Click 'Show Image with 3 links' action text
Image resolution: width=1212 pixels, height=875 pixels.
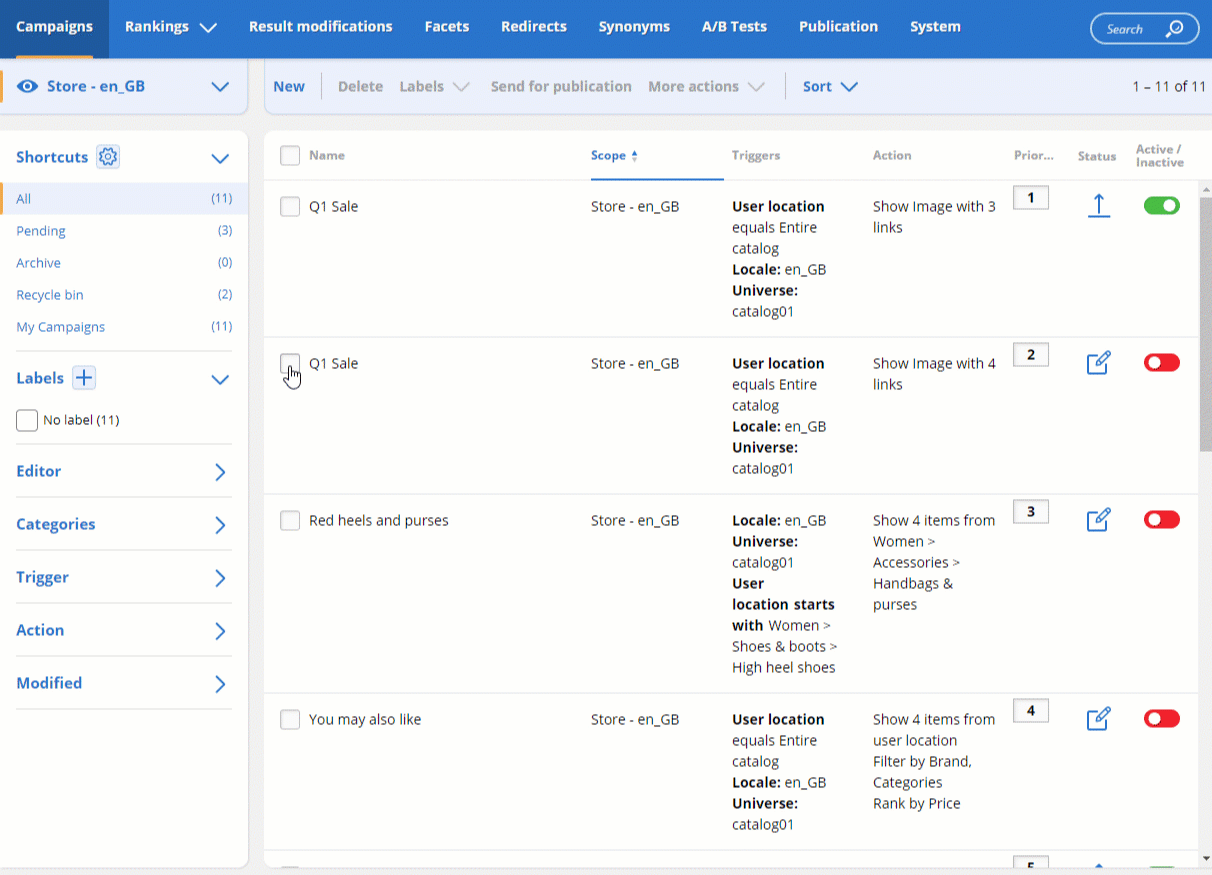coord(934,217)
